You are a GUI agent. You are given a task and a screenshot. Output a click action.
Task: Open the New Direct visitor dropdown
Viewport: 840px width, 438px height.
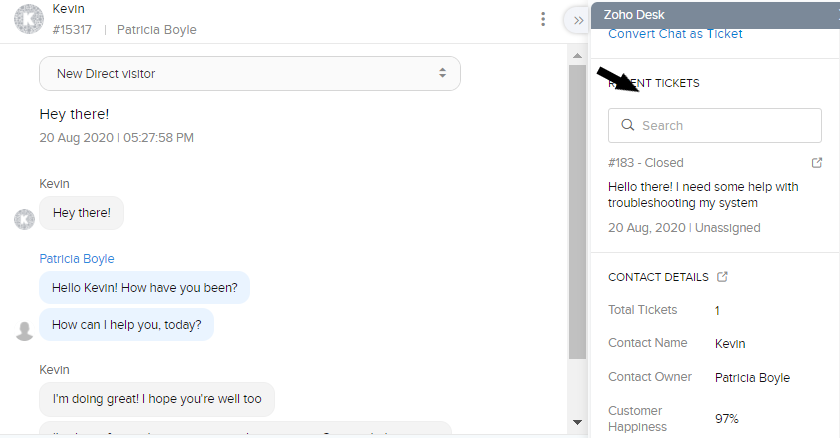click(250, 73)
